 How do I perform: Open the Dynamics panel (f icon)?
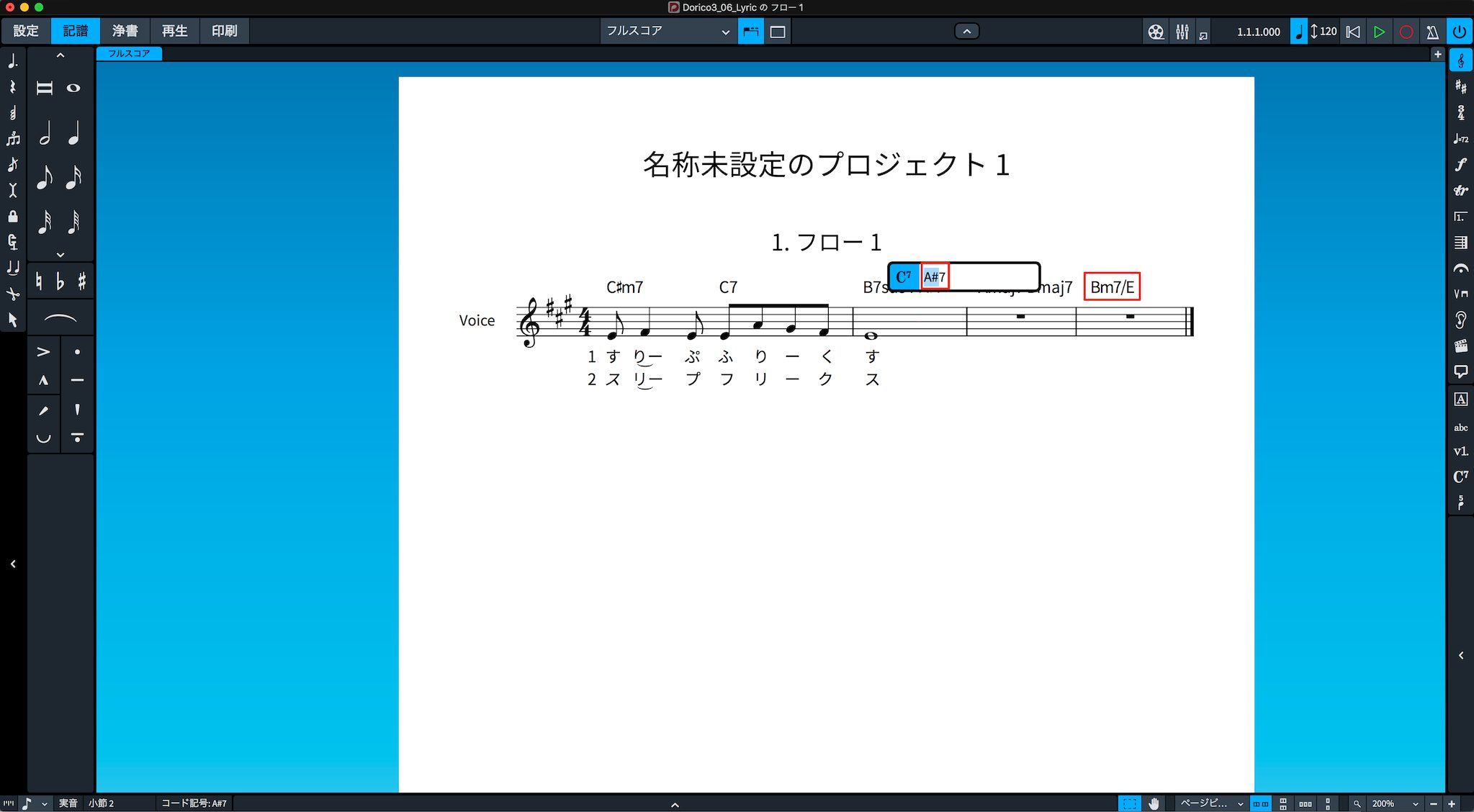tap(1460, 165)
